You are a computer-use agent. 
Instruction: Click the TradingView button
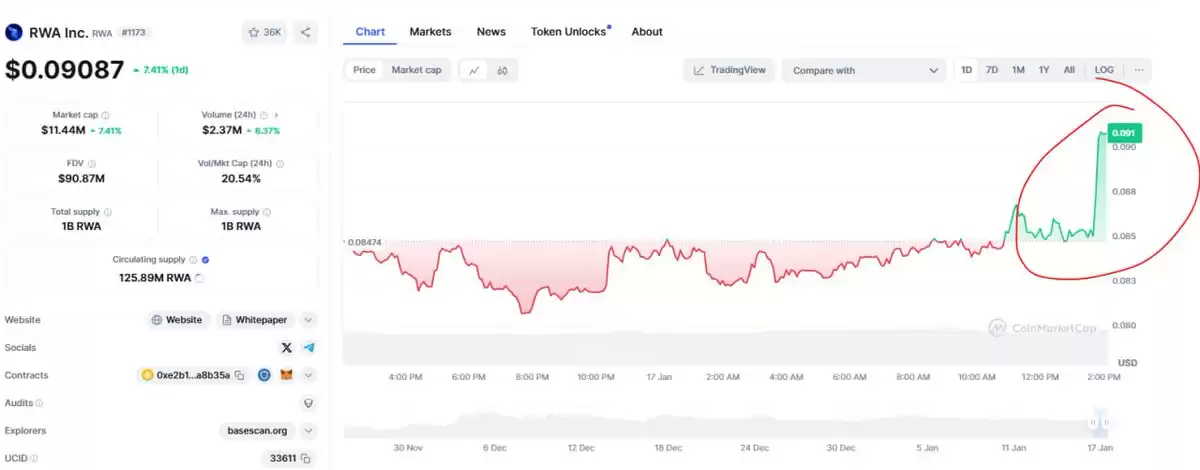730,70
